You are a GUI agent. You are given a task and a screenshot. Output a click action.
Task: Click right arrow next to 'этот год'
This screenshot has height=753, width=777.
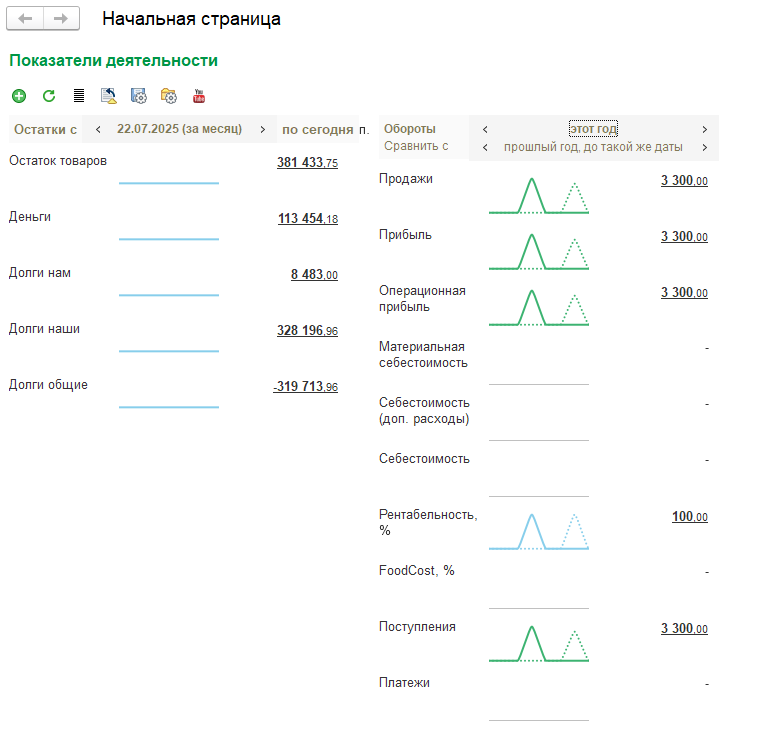coord(704,129)
